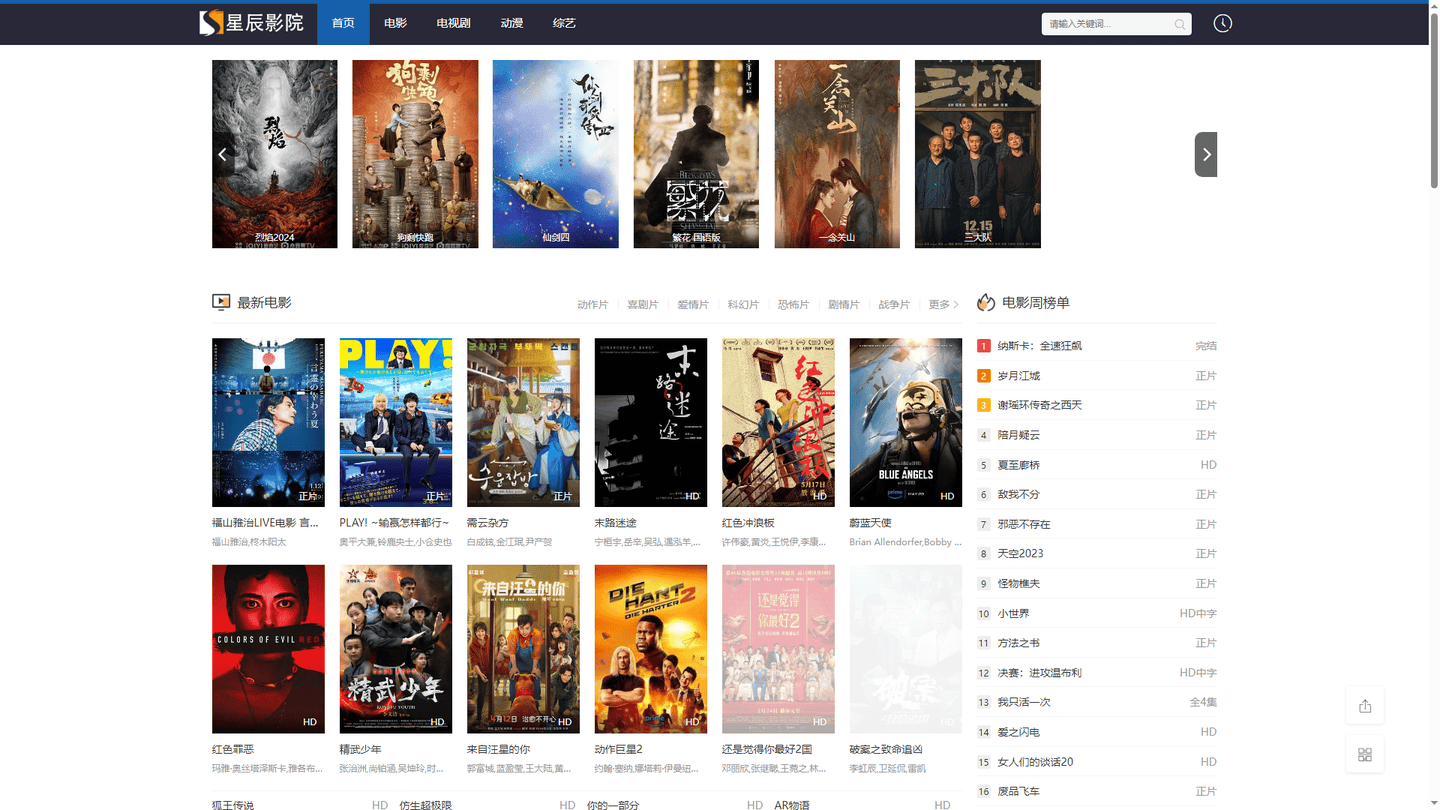Open 狗剩快跑 carousel poster

(415, 154)
